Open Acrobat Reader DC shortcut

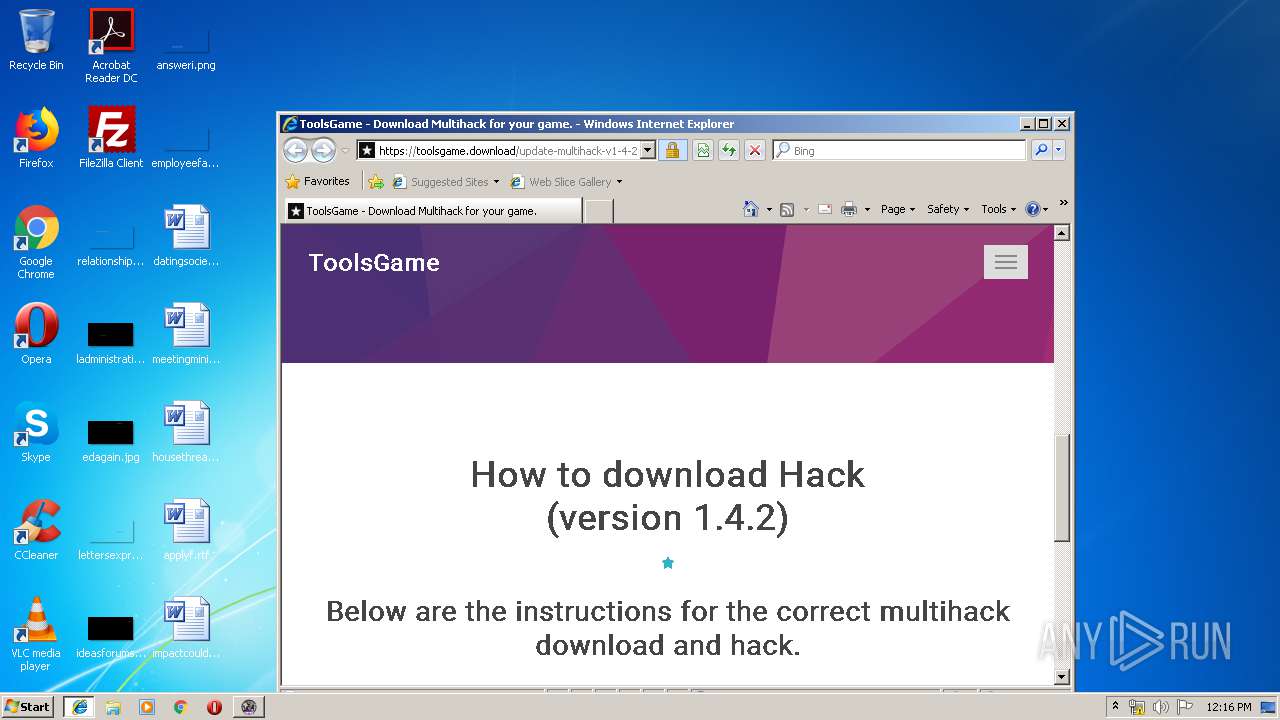(111, 46)
